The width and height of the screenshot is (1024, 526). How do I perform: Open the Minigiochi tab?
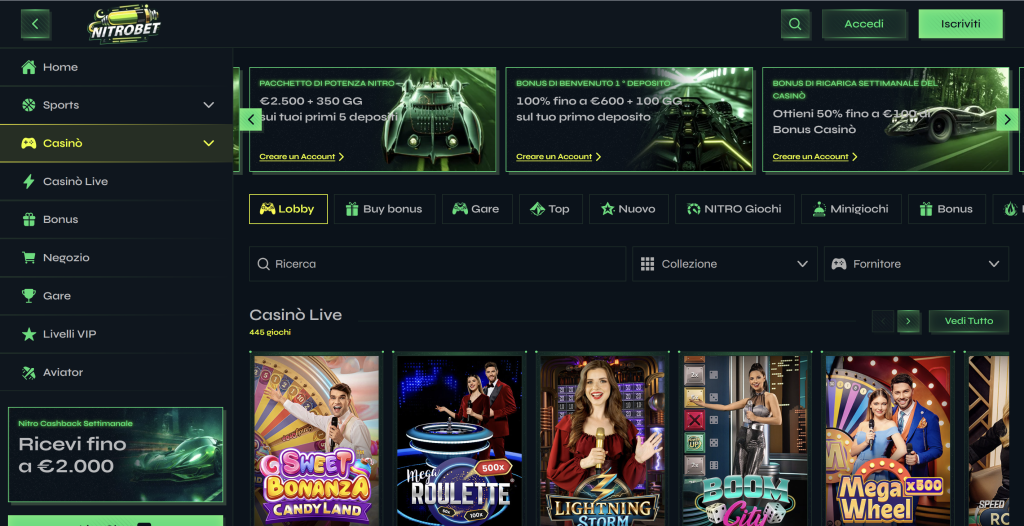[851, 209]
